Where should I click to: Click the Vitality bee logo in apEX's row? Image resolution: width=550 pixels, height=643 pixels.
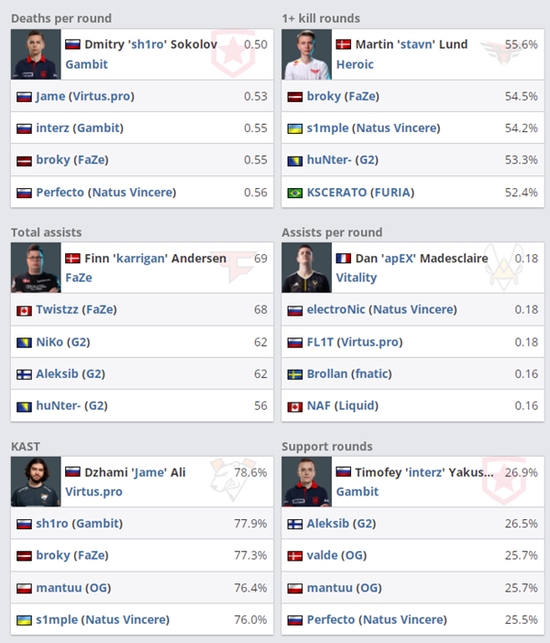click(503, 267)
